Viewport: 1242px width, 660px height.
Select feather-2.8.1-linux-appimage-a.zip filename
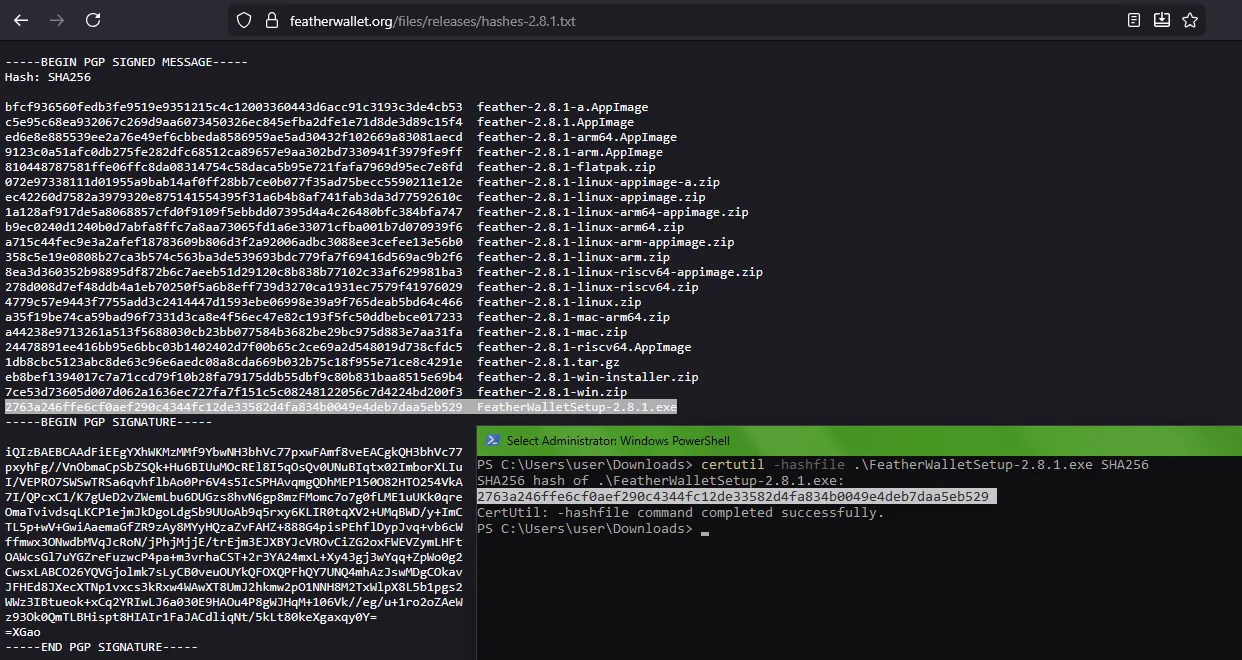(x=598, y=182)
